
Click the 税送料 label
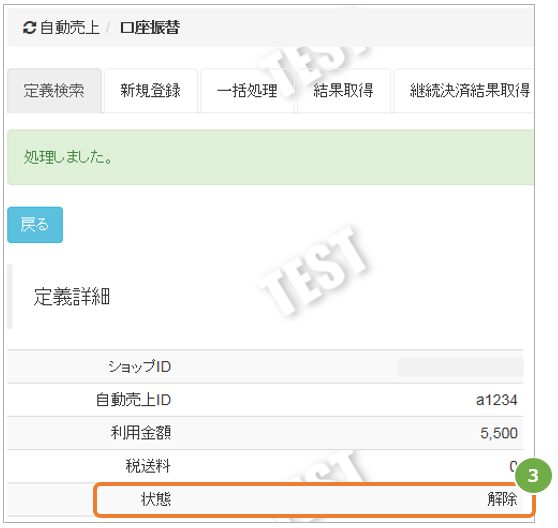click(x=148, y=466)
